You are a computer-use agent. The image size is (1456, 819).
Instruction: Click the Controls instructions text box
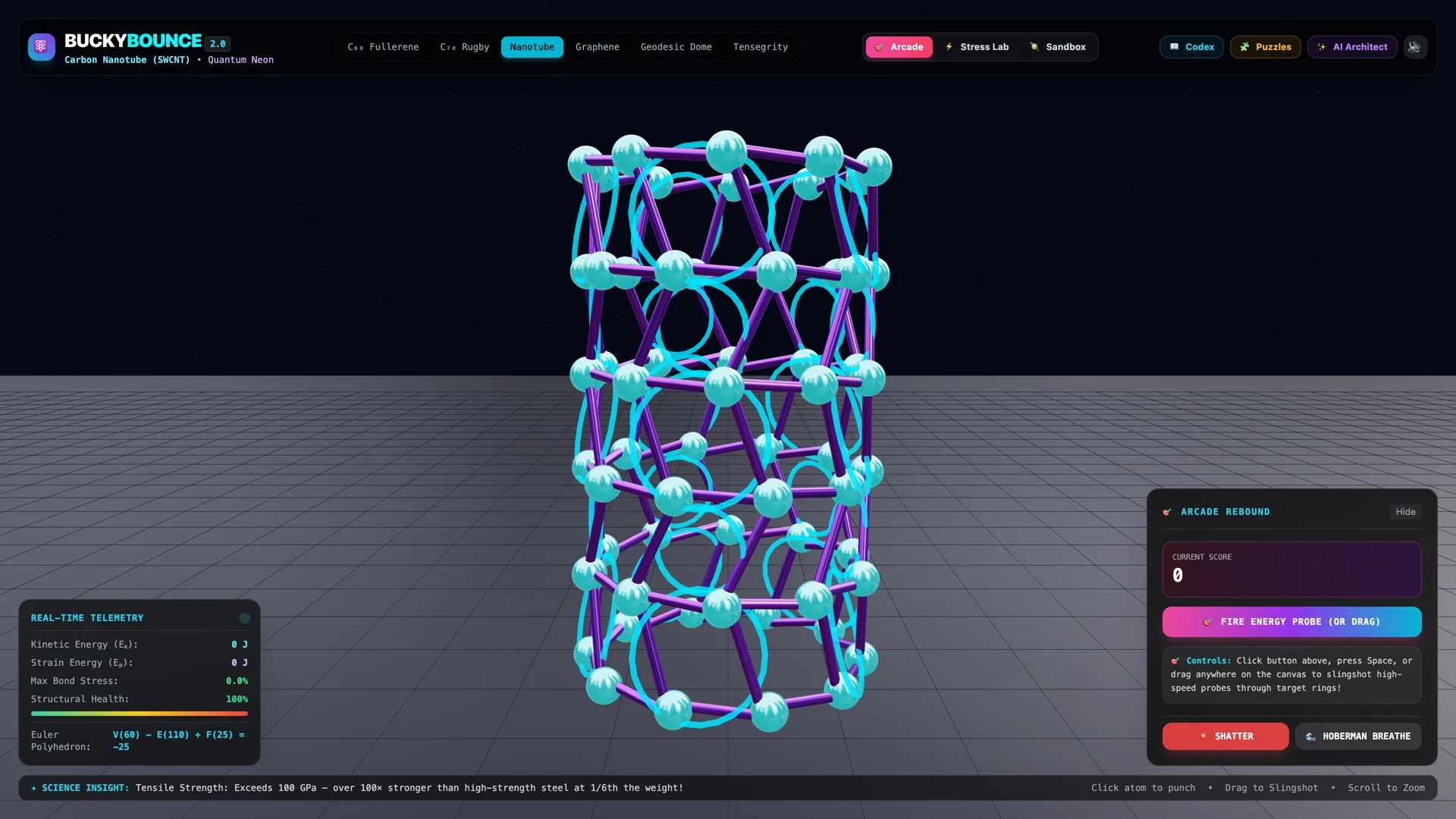[x=1291, y=675]
